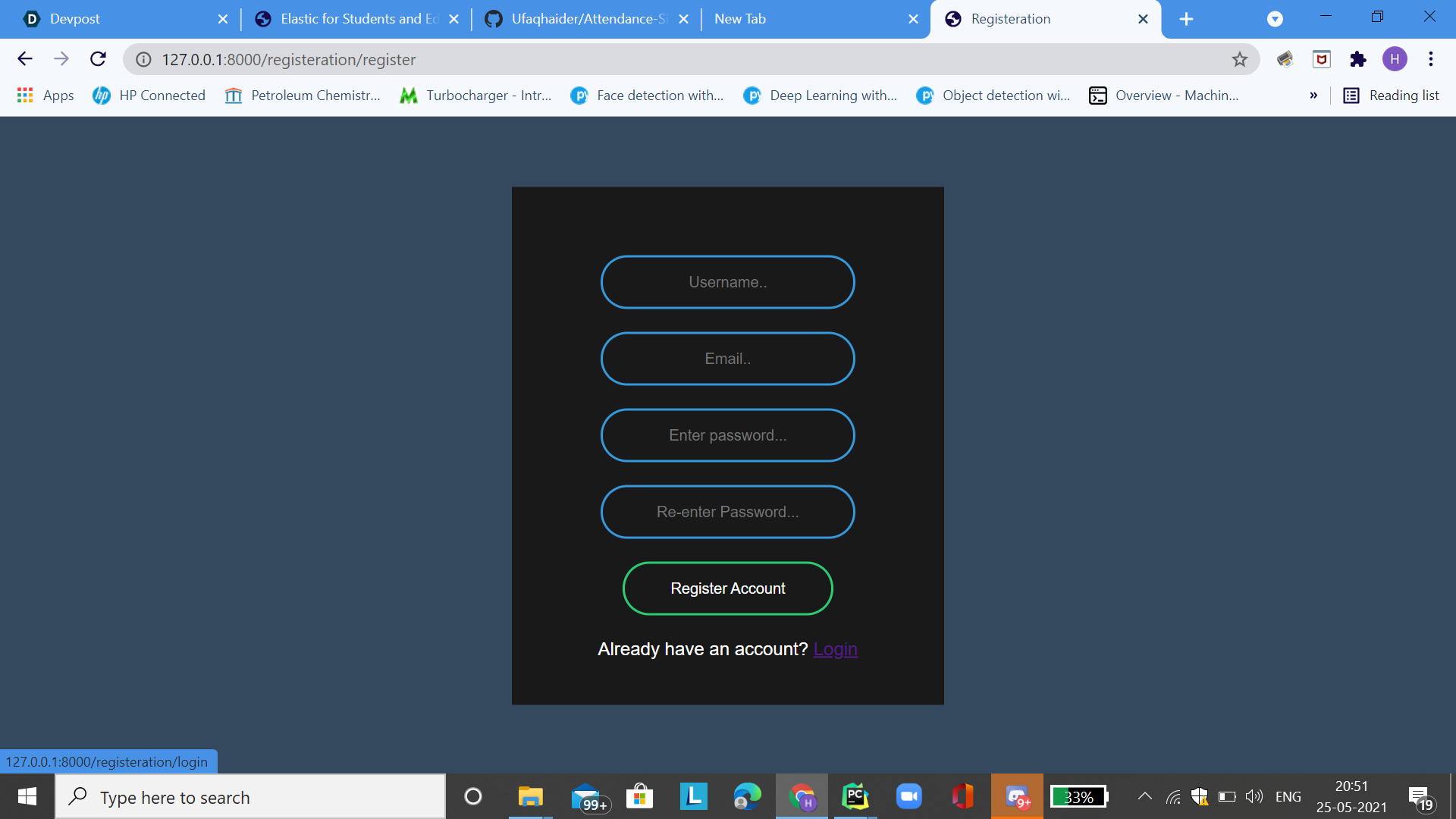Open PyCharm from the taskbar
The image size is (1456, 819).
coord(855,797)
